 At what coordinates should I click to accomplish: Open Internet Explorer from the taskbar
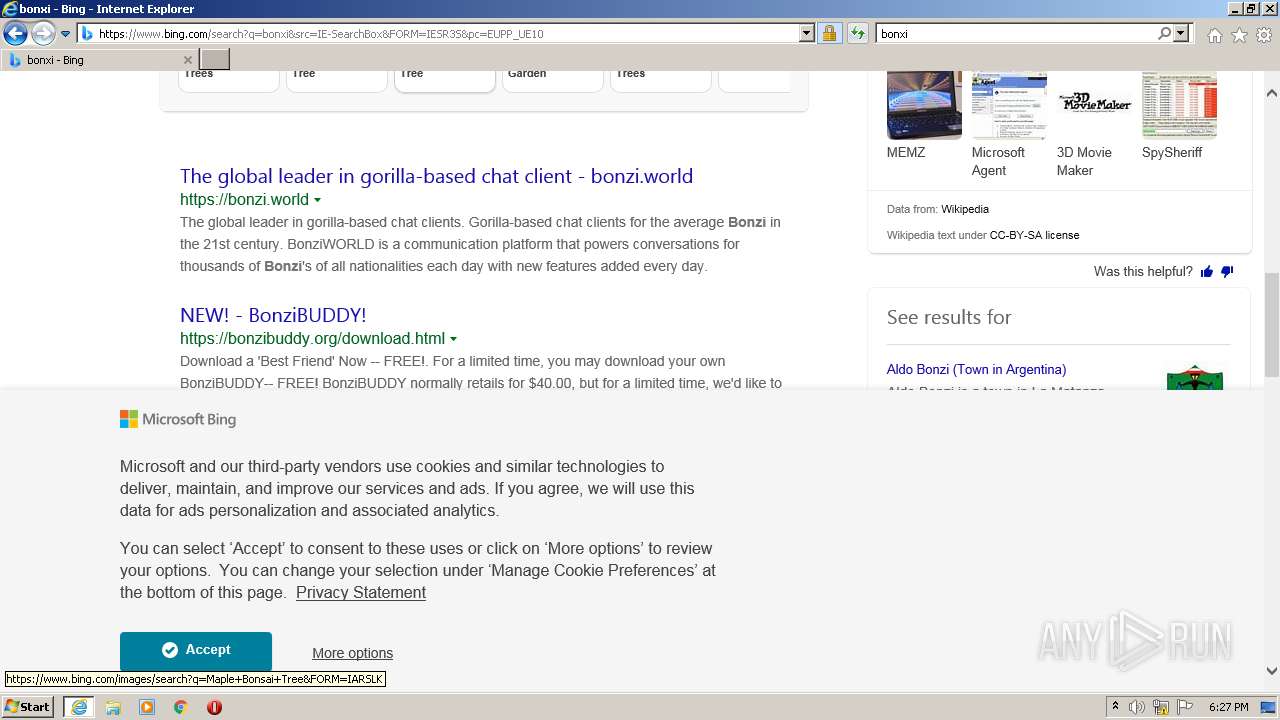79,707
